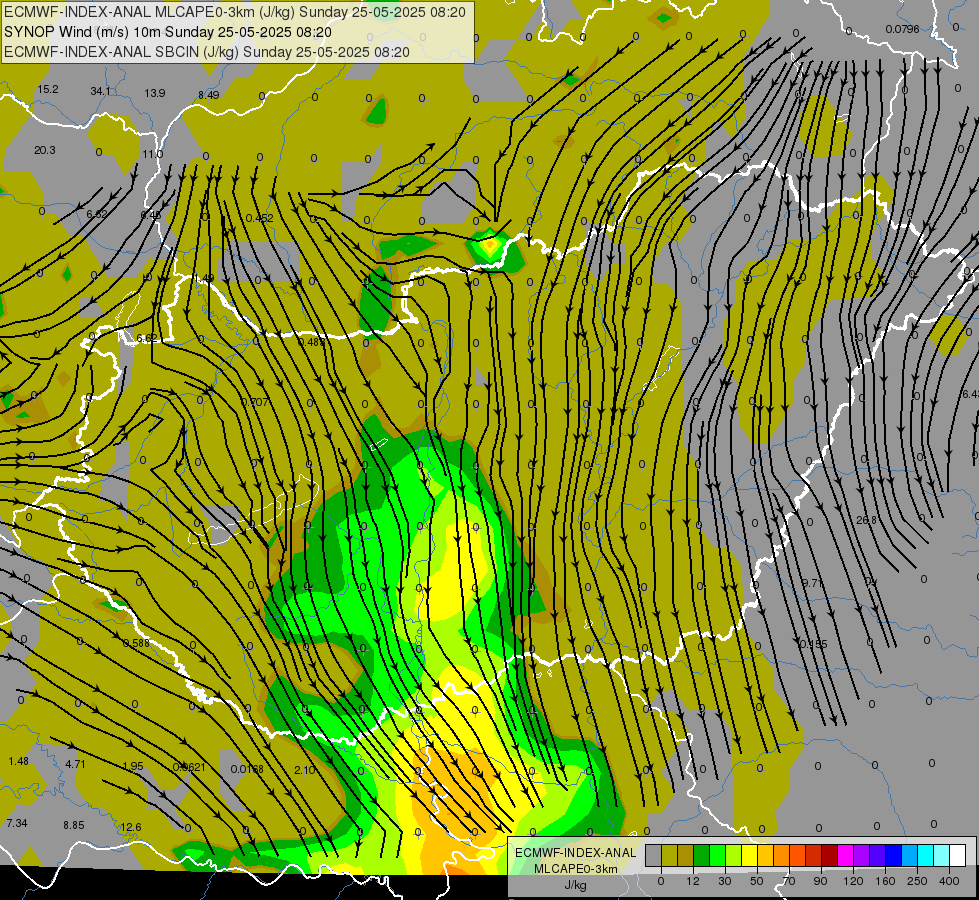Click legend tick value 160

click(885, 881)
